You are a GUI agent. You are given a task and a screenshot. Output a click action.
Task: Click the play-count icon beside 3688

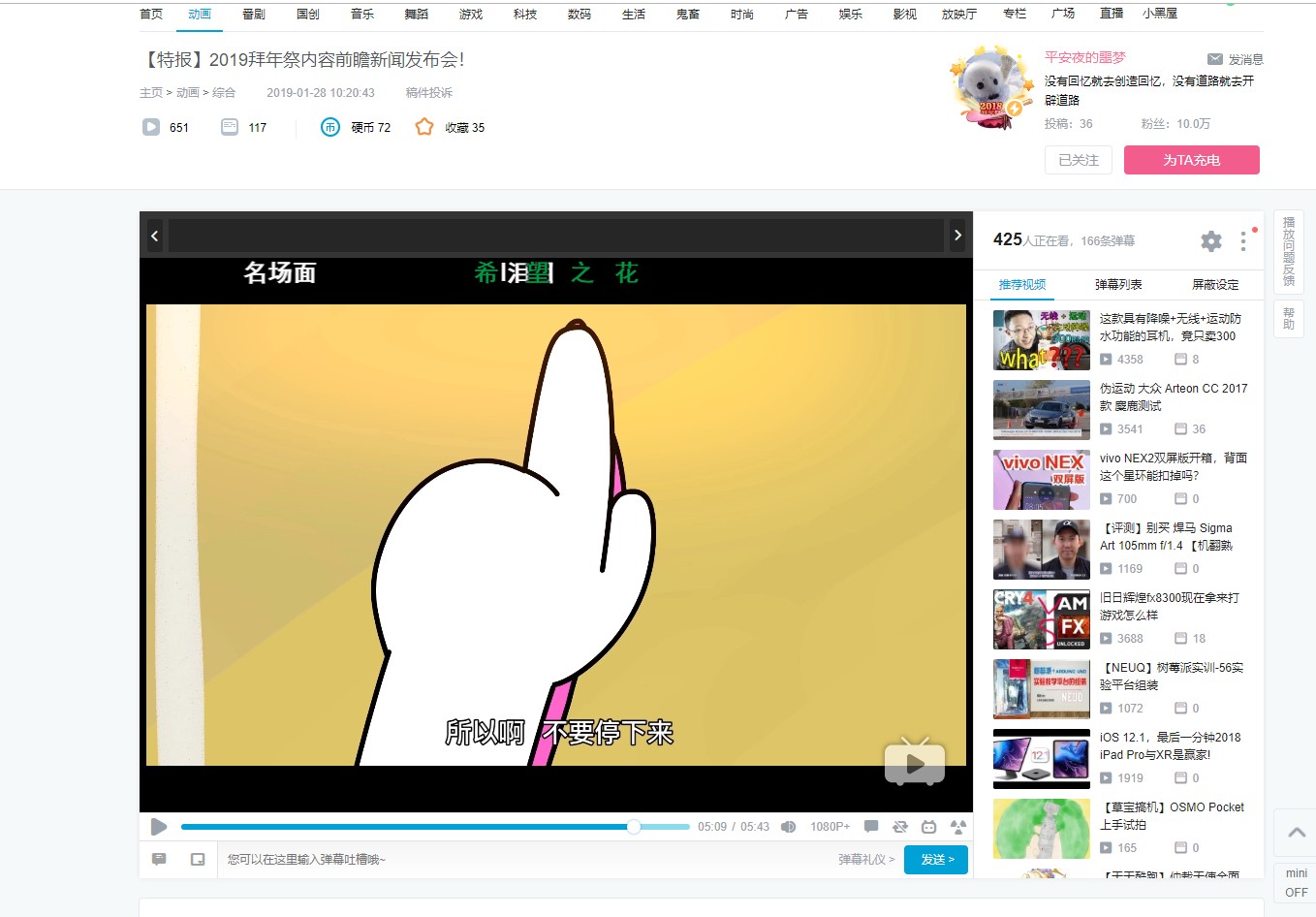pos(1106,638)
